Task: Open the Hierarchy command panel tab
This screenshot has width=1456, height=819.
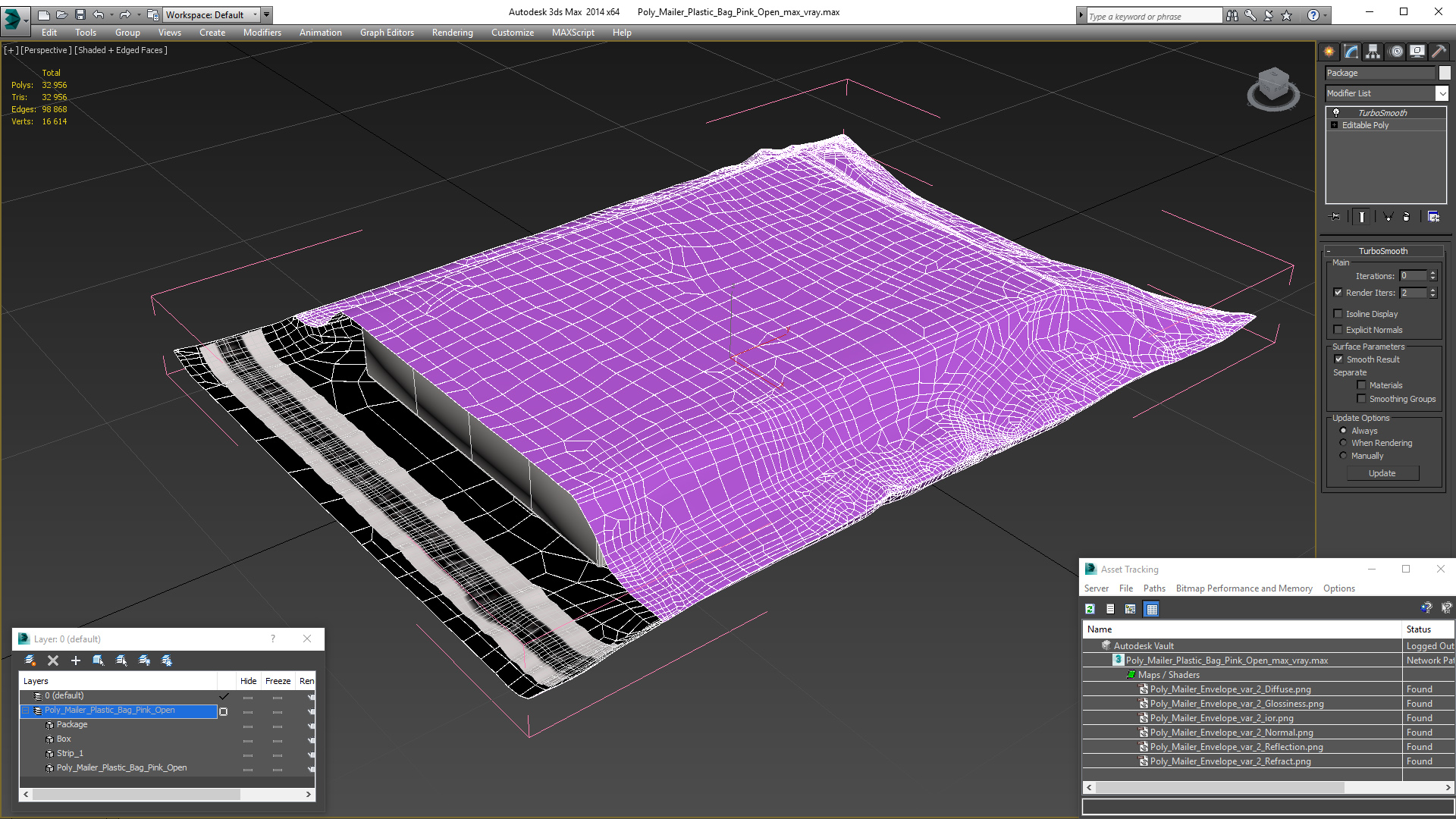Action: coord(1373,52)
